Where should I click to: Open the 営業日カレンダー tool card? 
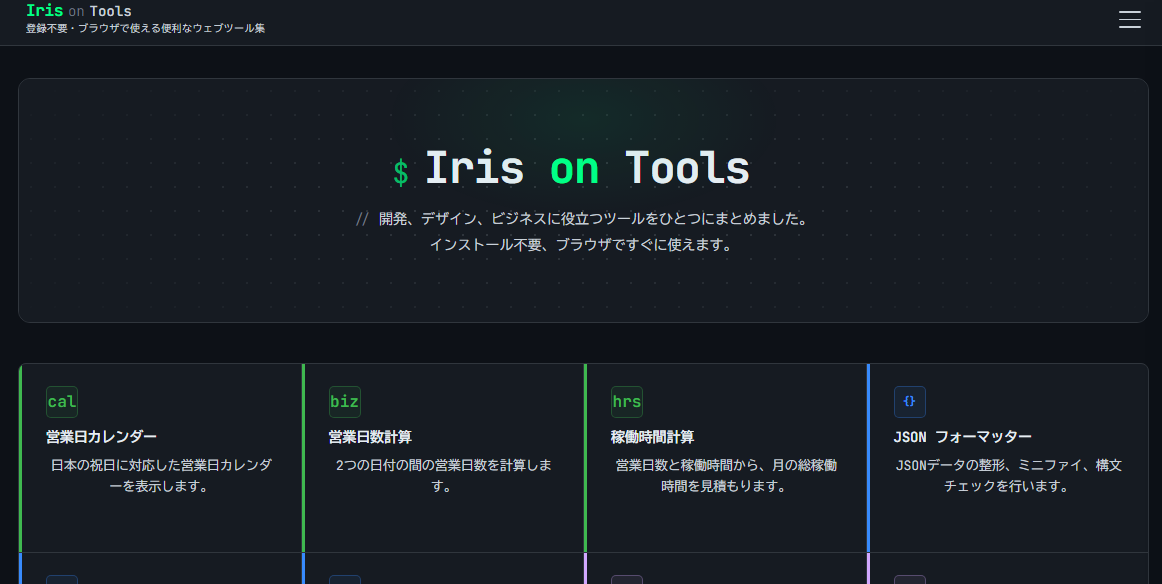160,457
